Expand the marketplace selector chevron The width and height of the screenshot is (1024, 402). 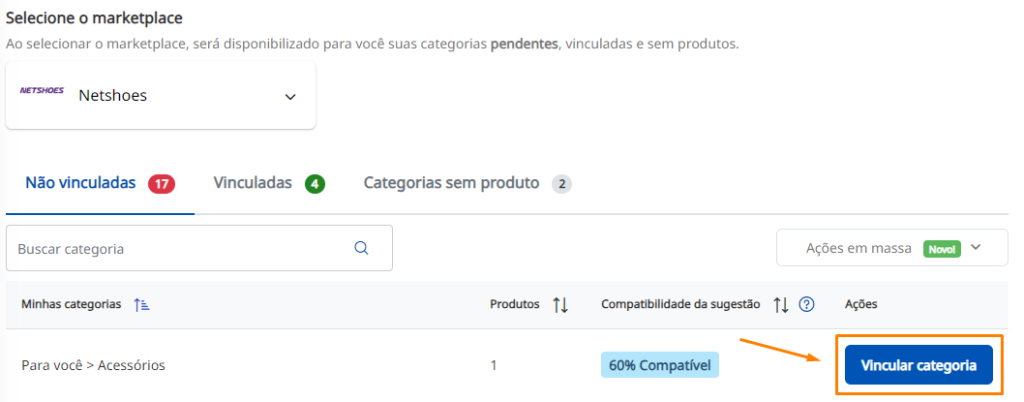(290, 97)
